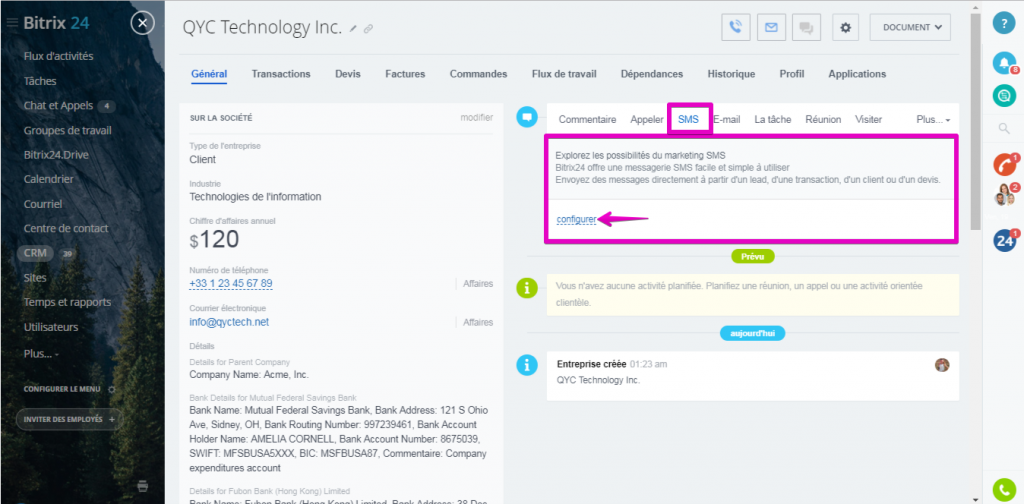
Task: Send an email via the envelope button in the header
Action: point(771,27)
